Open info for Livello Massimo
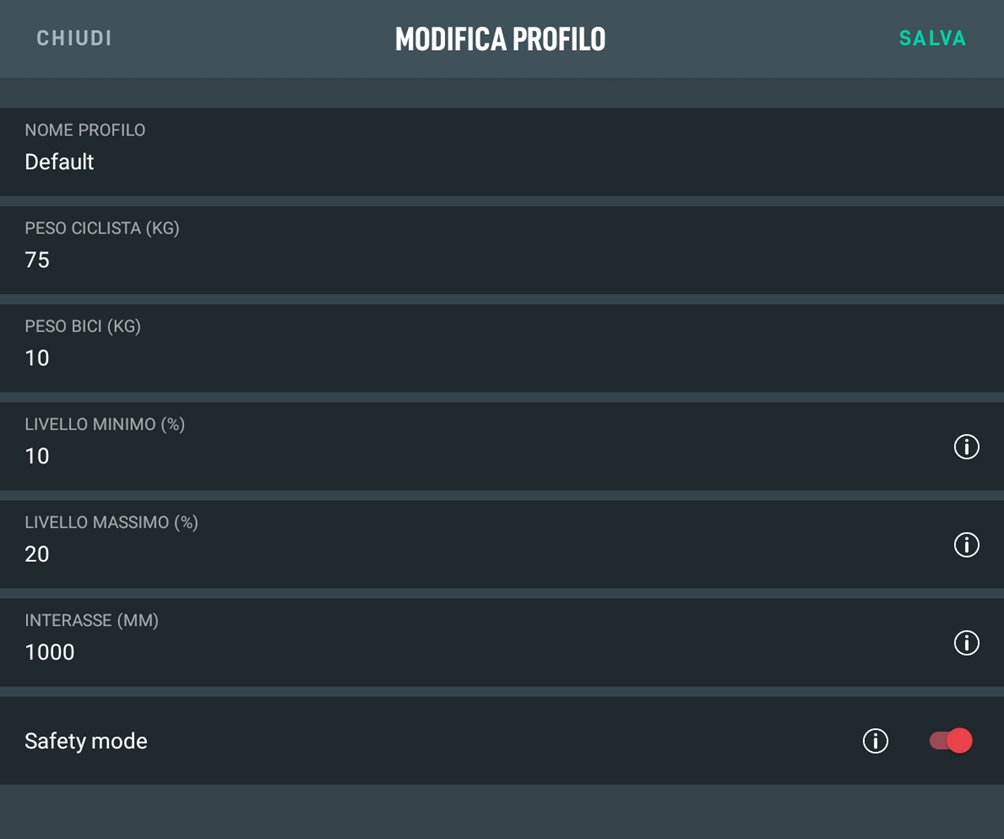This screenshot has width=1004, height=839. coord(966,544)
